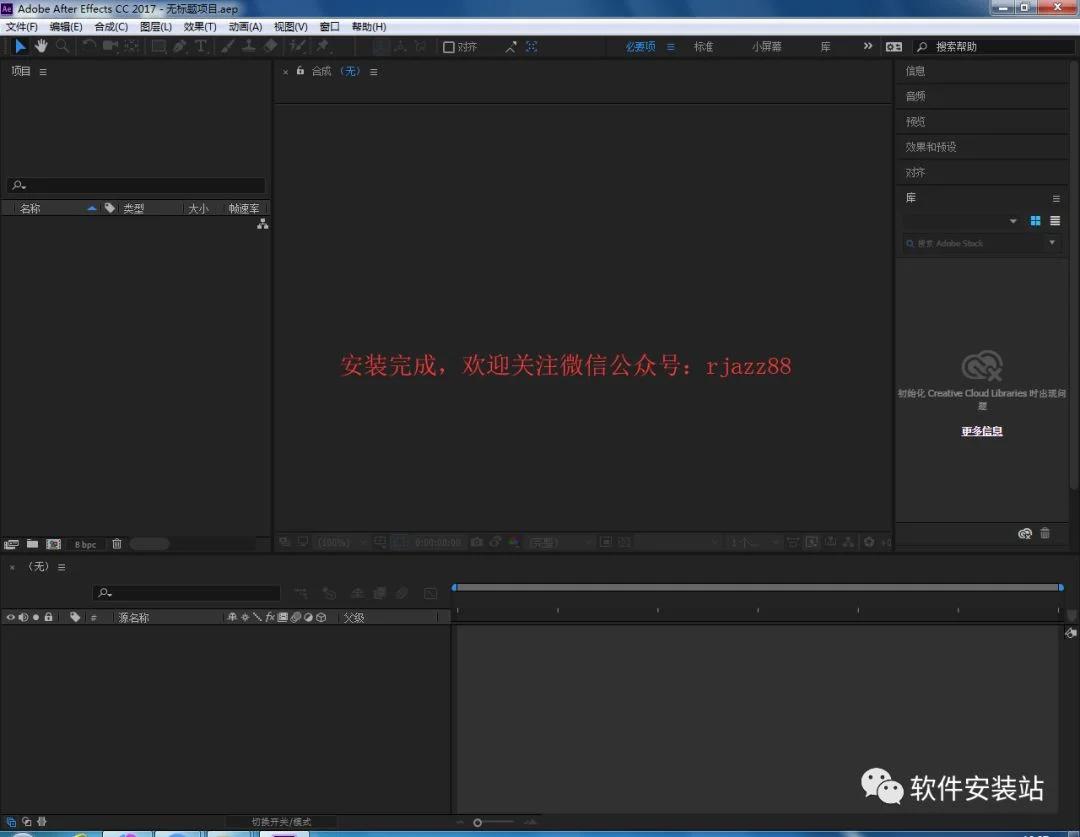Open the 动画(A) menu
The width and height of the screenshot is (1080, 837).
[245, 27]
